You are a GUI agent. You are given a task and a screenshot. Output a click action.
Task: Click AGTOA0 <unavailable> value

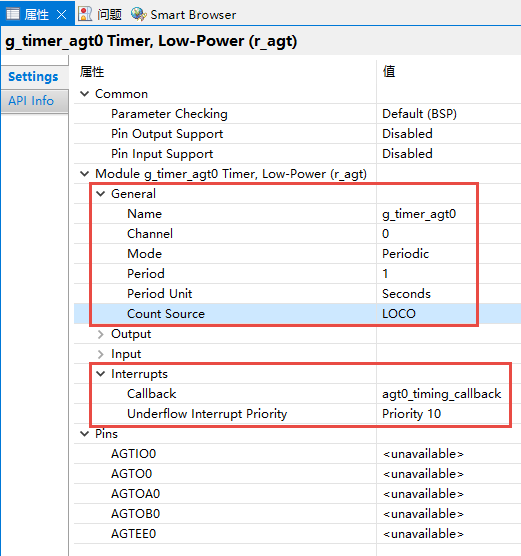(423, 494)
